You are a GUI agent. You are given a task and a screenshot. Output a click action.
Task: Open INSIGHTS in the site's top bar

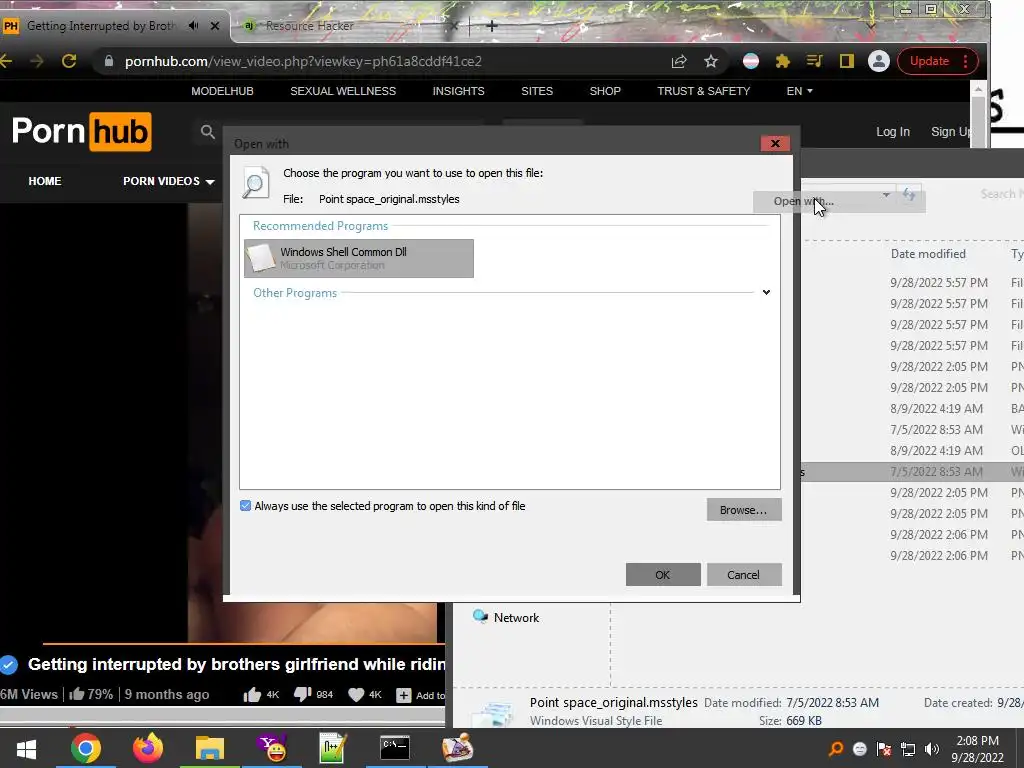coord(458,91)
